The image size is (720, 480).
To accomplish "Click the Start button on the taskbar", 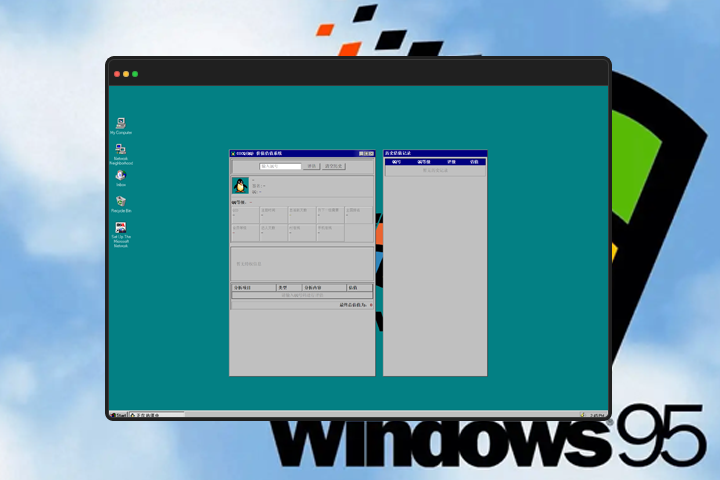I will (x=118, y=414).
